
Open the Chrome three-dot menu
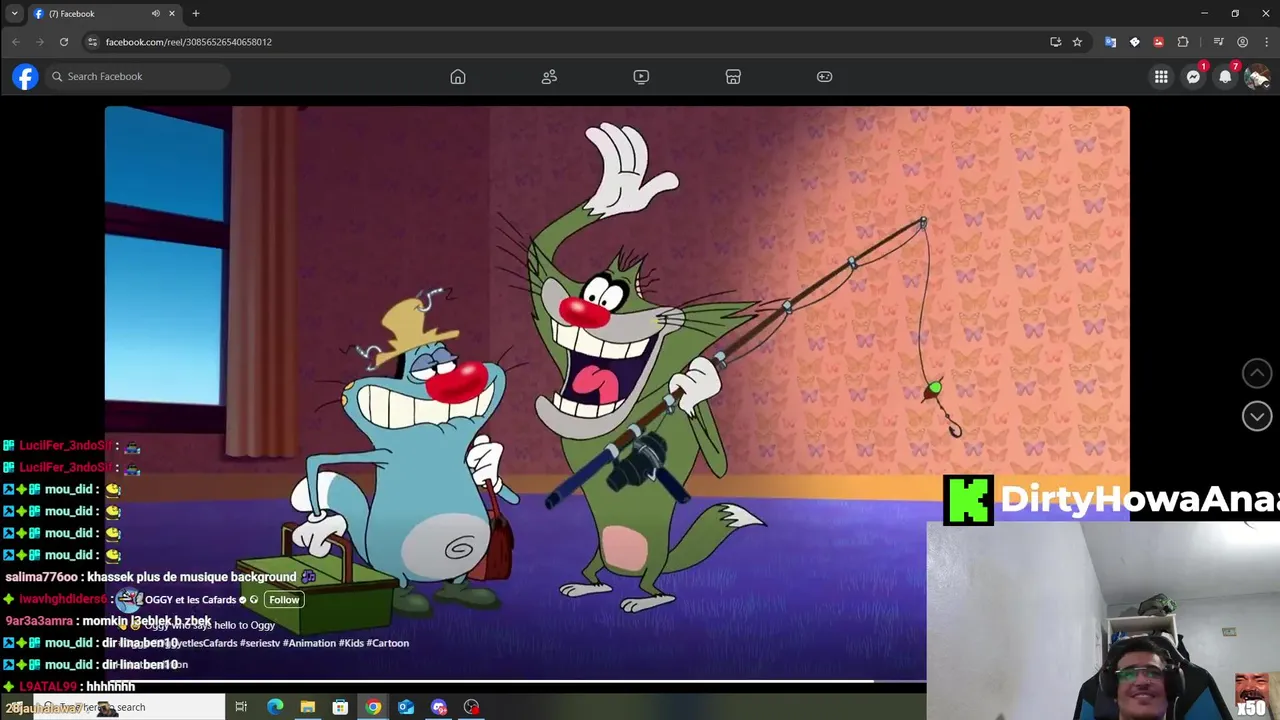[1266, 42]
